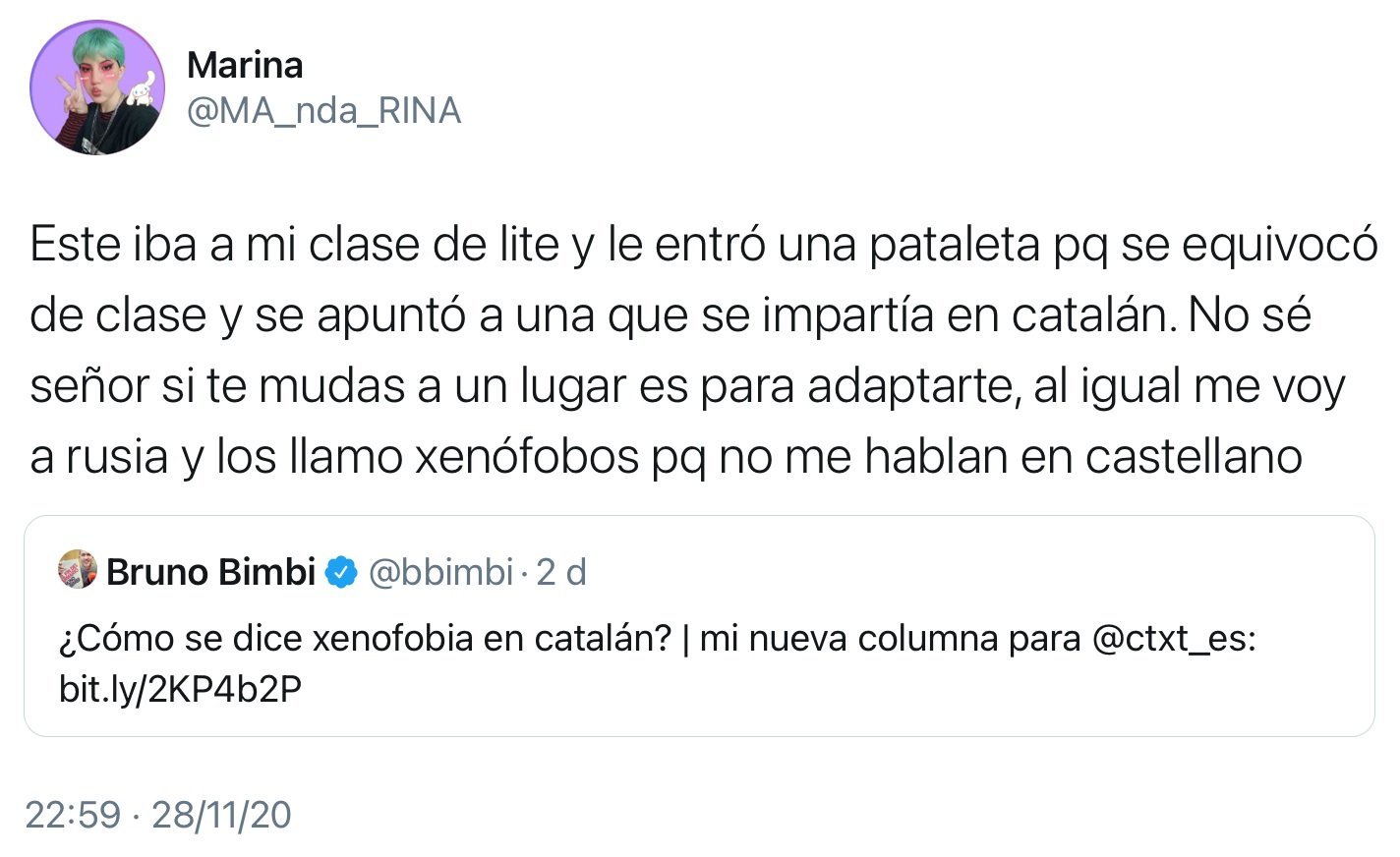Viewport: 1400px width, 857px height.
Task: Click the "2 d" quoted tweet timestamp
Action: [x=561, y=571]
